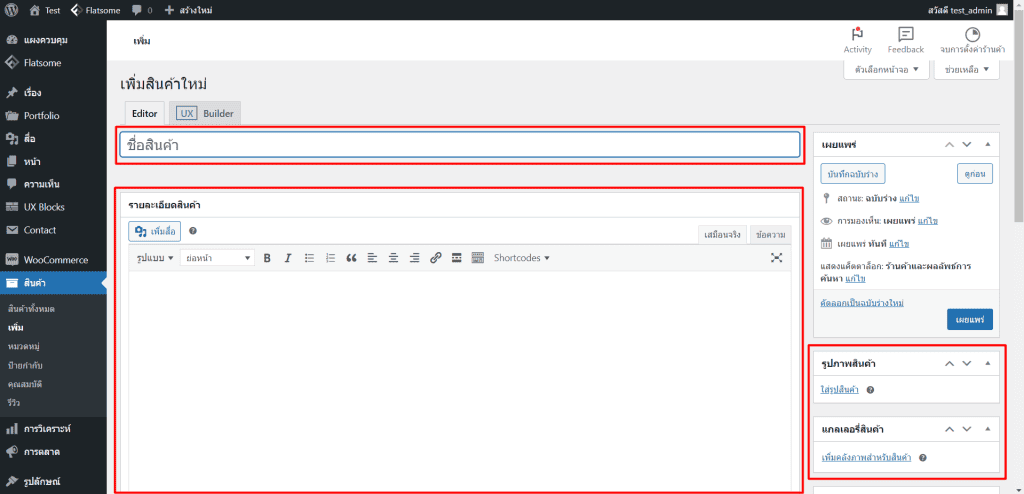
Task: Click คัดลอกเป็นฉบับร่างใหม่ link
Action: 862,303
